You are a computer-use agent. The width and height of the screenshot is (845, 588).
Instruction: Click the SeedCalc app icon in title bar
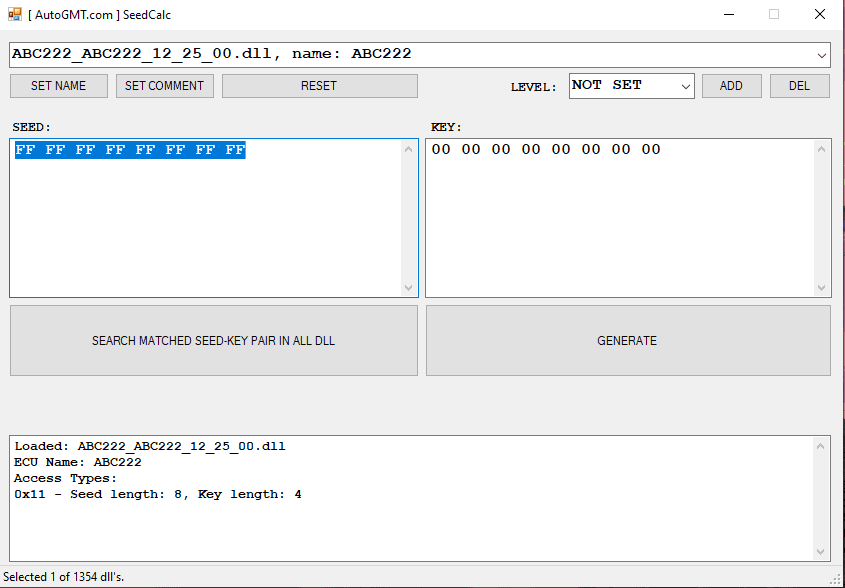click(15, 15)
